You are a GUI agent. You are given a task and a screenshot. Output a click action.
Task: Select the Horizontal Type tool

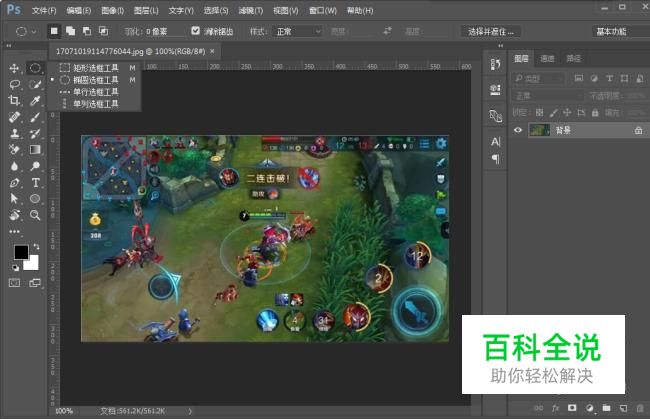[35, 182]
